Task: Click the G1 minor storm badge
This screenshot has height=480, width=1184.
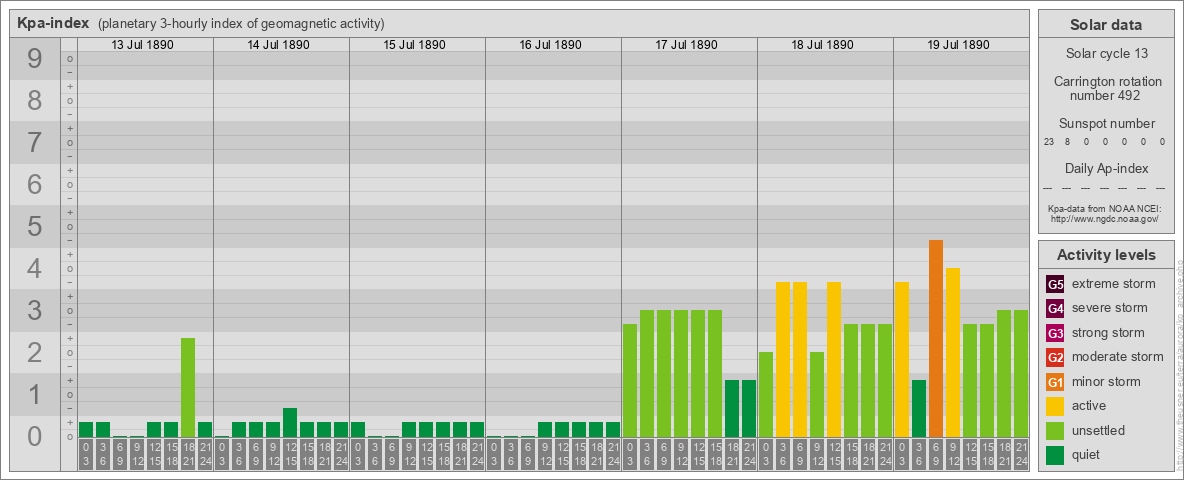Action: 1055,382
